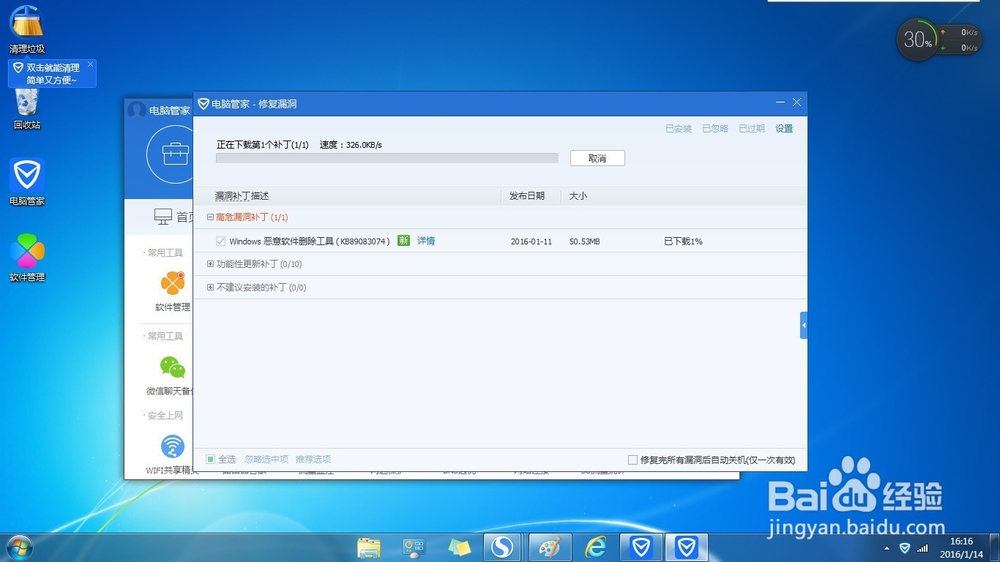Open 设置 settings link
This screenshot has height=562, width=1000.
click(784, 129)
